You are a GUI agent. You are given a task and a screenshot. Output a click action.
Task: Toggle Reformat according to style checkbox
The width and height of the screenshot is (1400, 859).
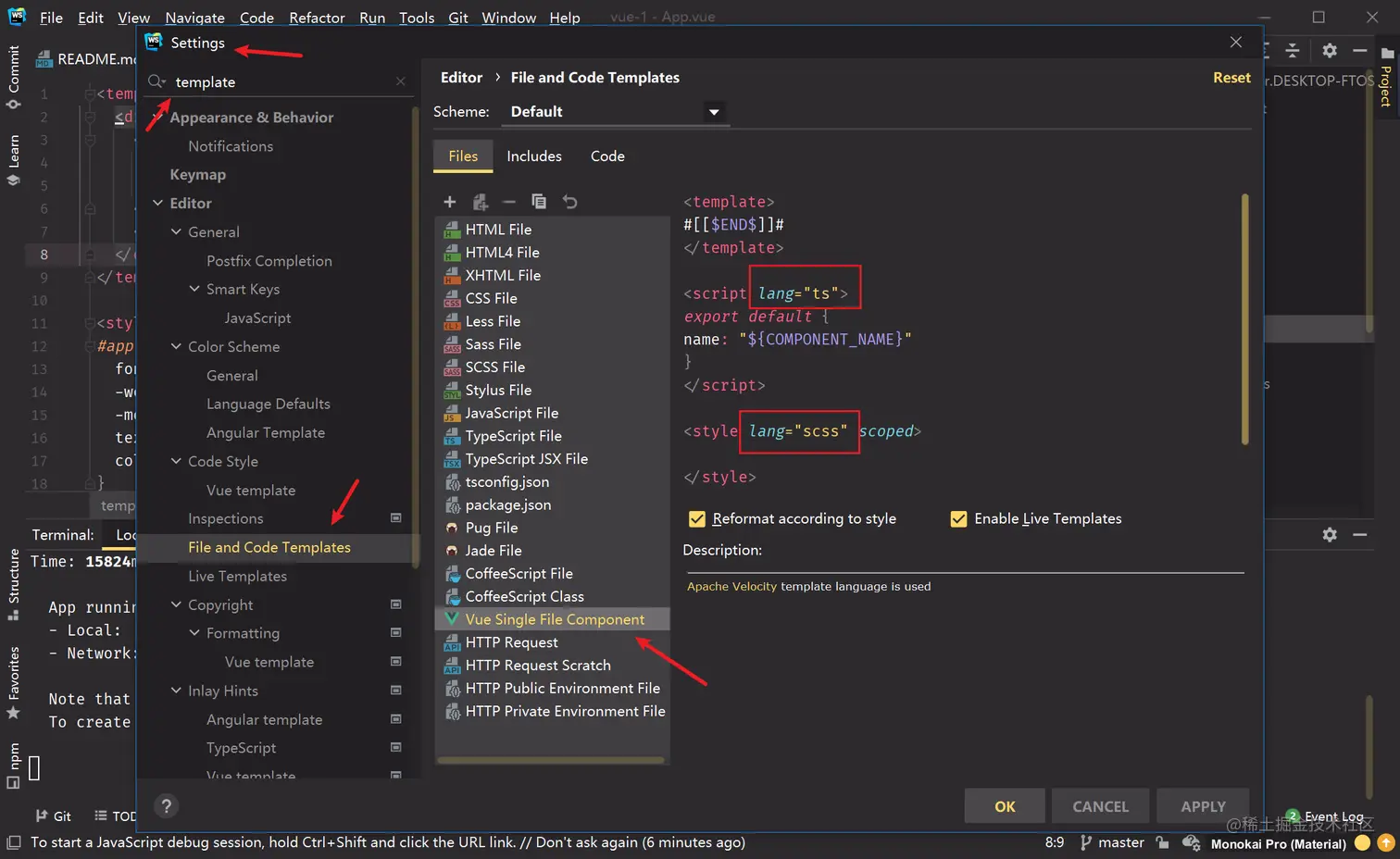pyautogui.click(x=697, y=518)
